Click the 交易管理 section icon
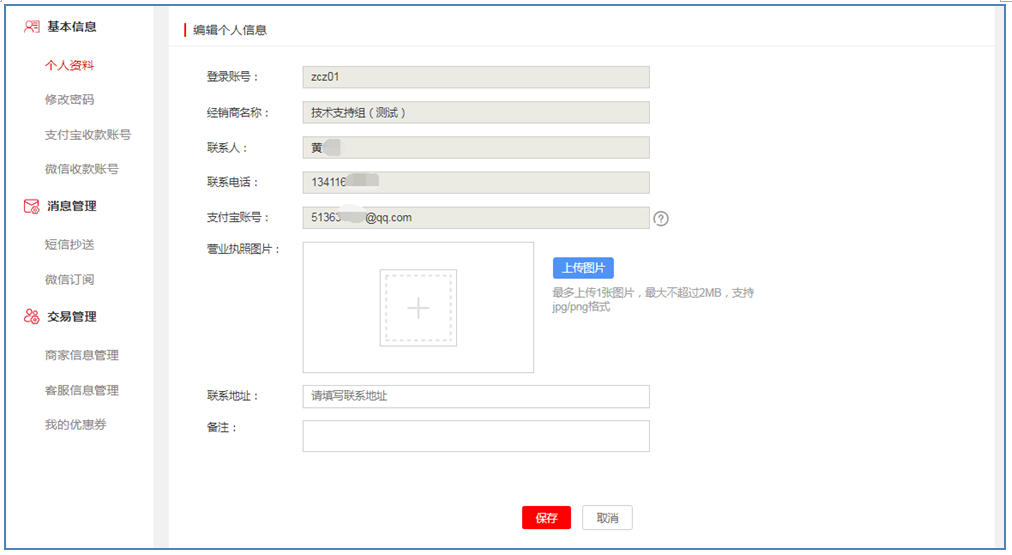Viewport: 1012px width, 555px height. pyautogui.click(x=32, y=316)
